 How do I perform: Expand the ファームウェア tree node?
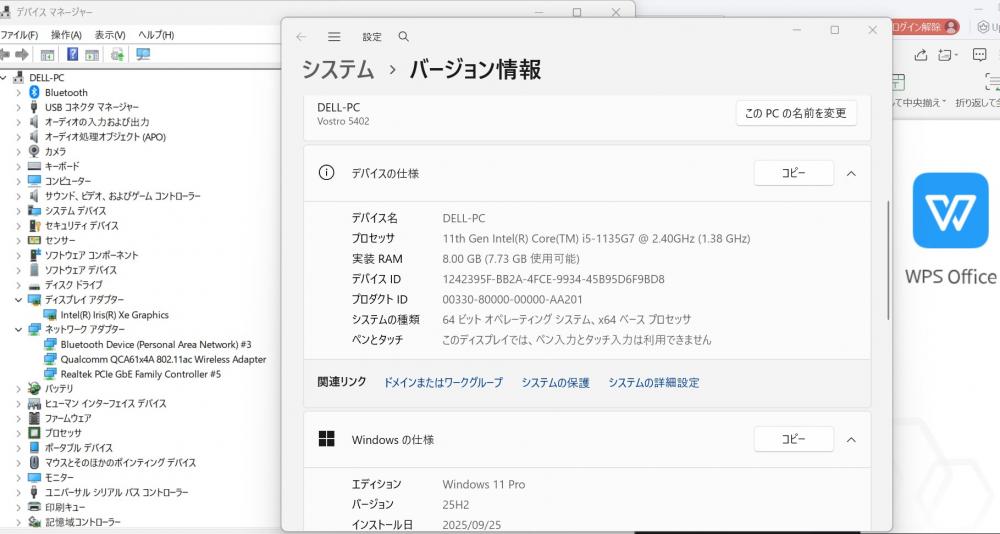point(18,419)
